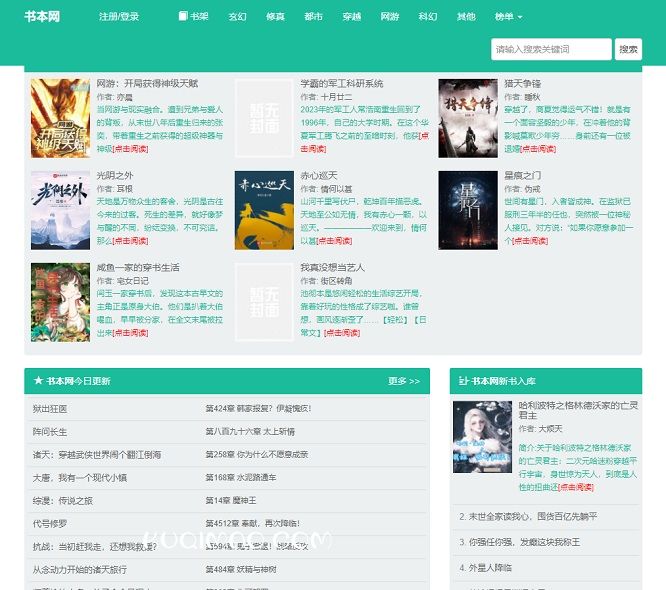Select the 都市 category
This screenshot has height=590, width=666.
pyautogui.click(x=313, y=17)
